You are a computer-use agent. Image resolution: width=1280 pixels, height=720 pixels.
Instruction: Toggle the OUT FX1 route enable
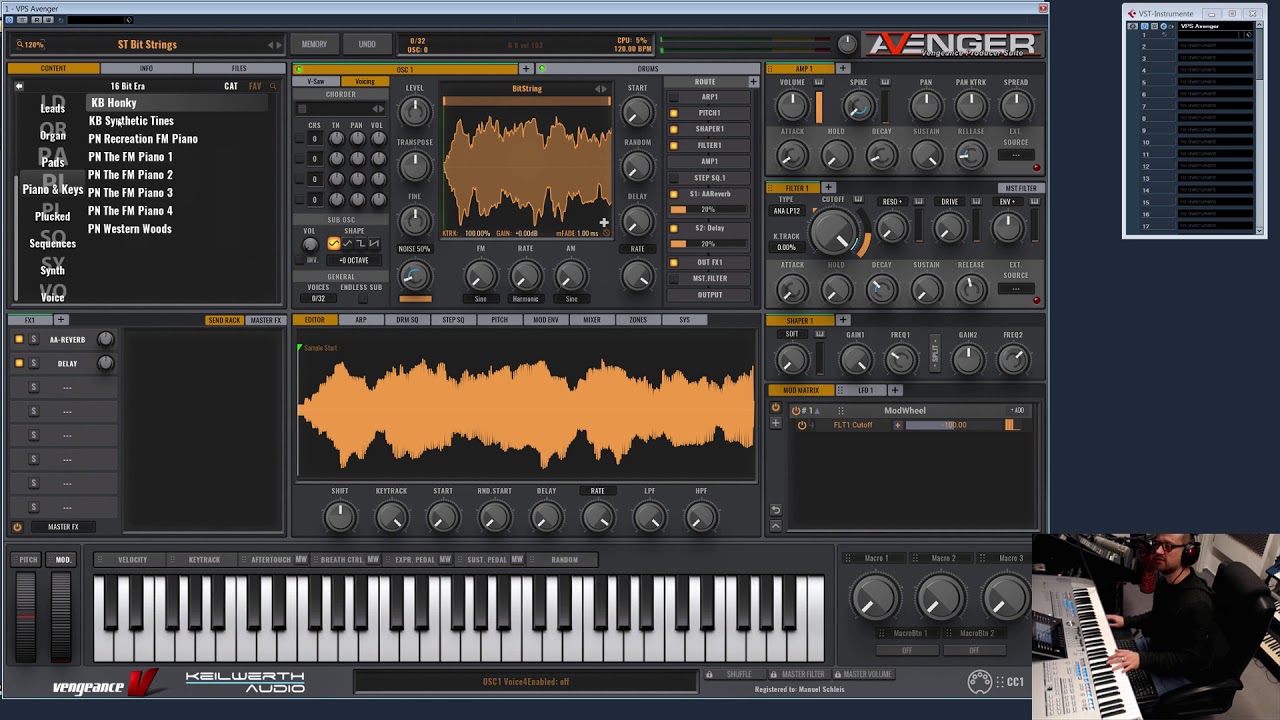673,262
